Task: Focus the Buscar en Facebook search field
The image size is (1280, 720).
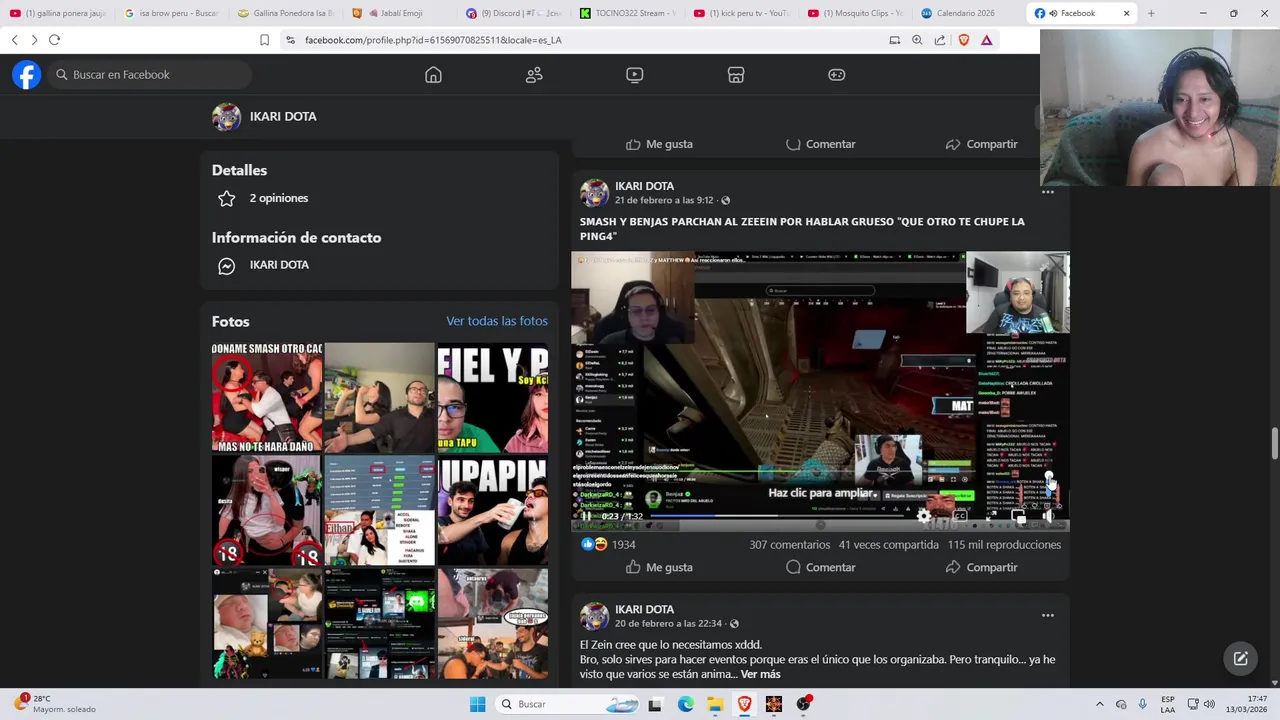Action: (x=150, y=75)
